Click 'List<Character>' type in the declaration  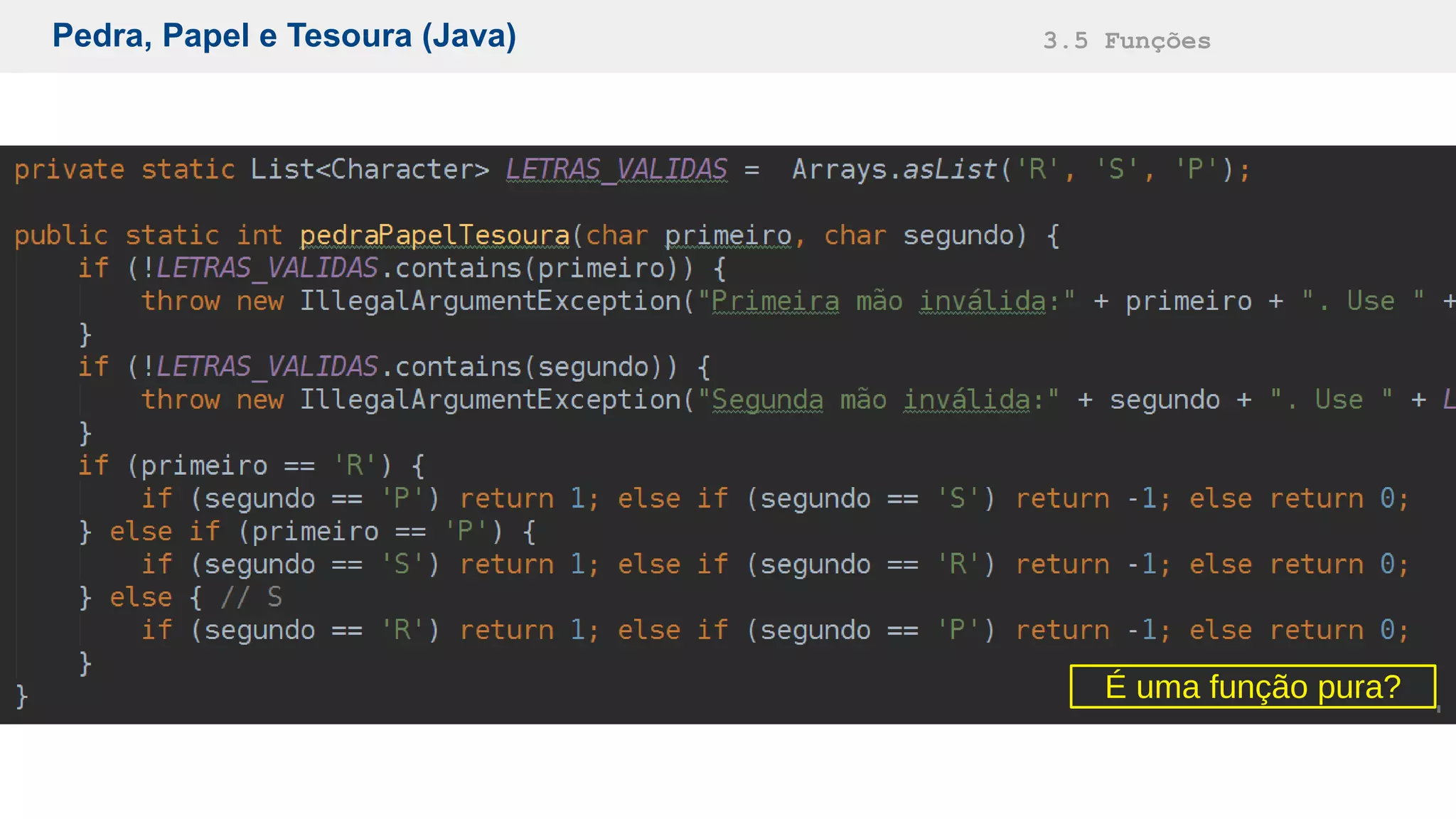[370, 169]
